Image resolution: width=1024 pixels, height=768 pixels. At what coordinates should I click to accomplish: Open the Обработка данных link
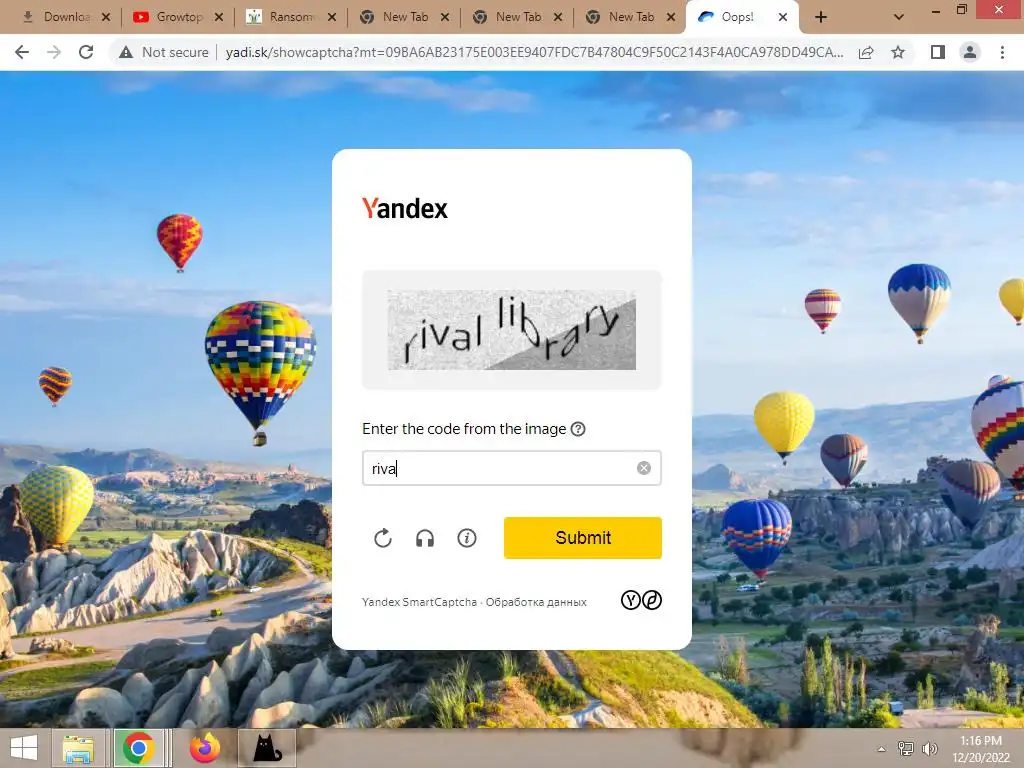click(536, 602)
